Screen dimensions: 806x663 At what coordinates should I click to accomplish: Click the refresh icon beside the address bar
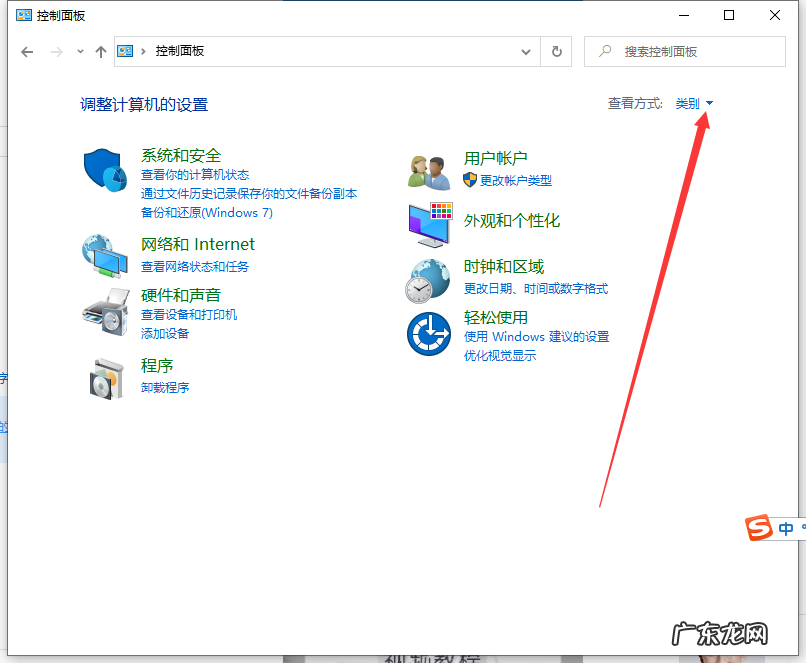[x=556, y=51]
